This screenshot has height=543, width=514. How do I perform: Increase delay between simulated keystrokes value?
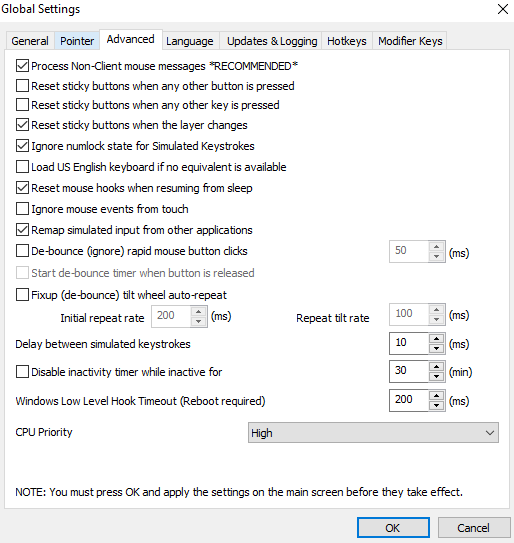pos(436,339)
